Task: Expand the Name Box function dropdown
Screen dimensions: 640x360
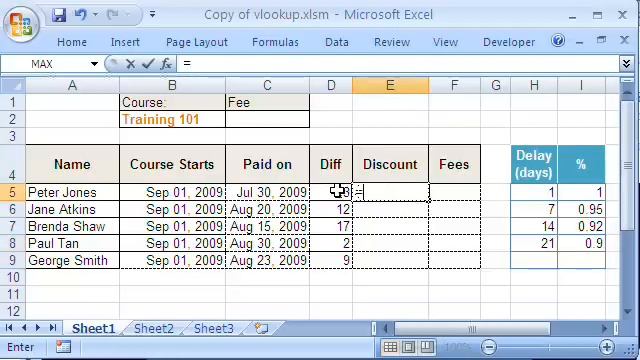Action: pyautogui.click(x=94, y=64)
